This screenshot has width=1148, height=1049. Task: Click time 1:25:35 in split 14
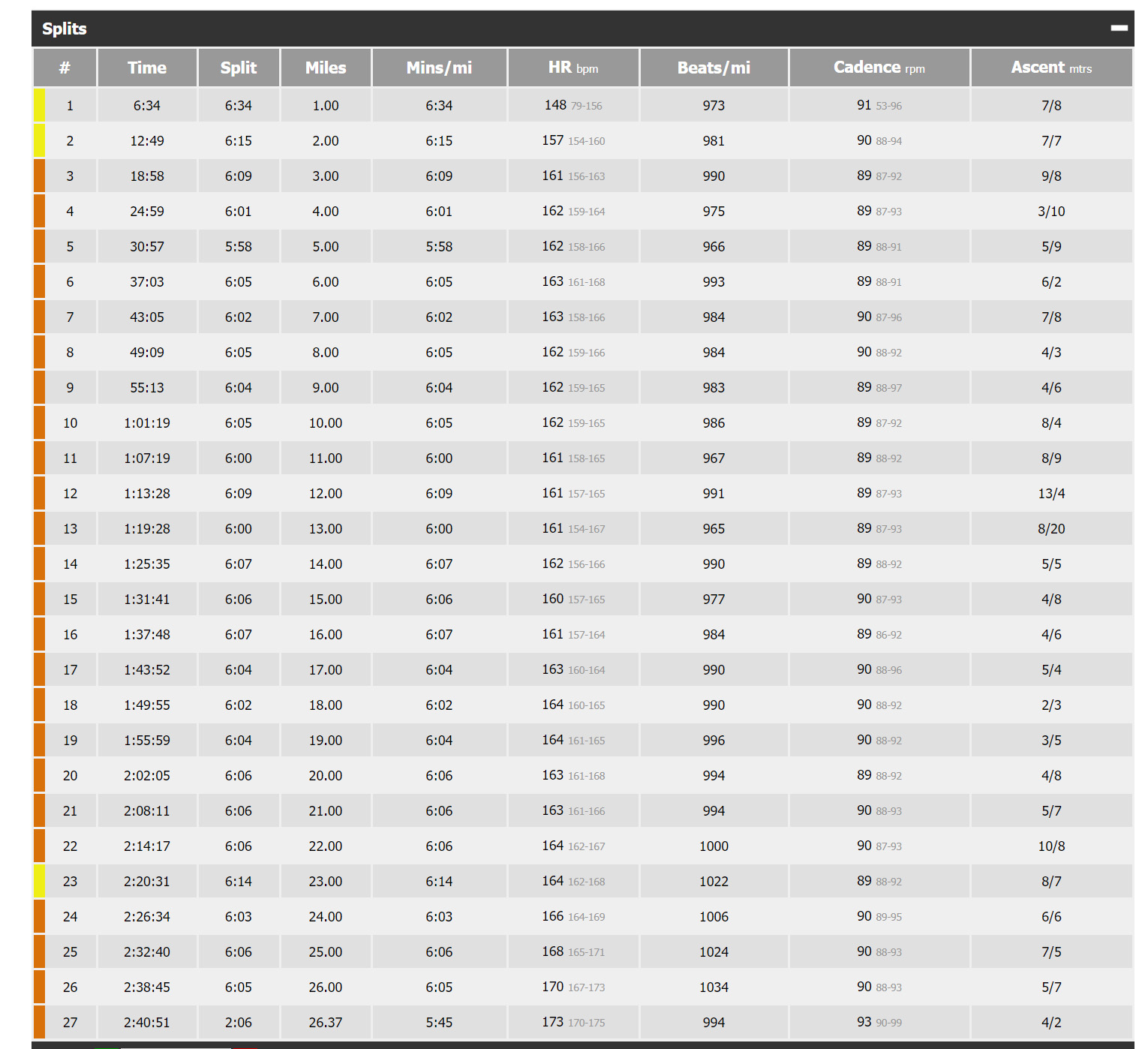[147, 564]
